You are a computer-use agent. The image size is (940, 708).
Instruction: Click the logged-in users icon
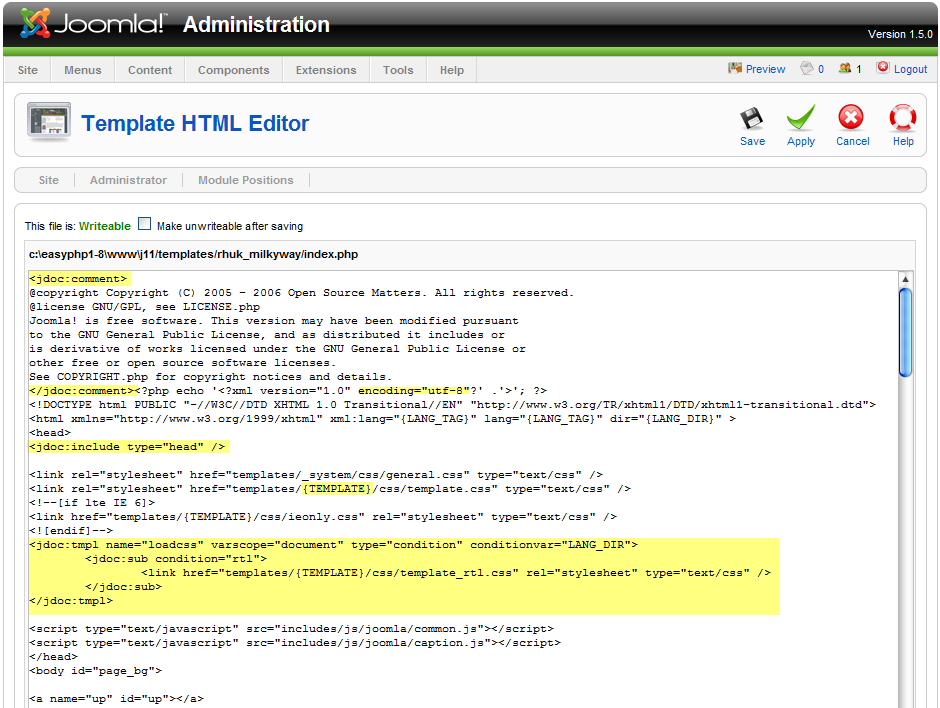tap(845, 69)
